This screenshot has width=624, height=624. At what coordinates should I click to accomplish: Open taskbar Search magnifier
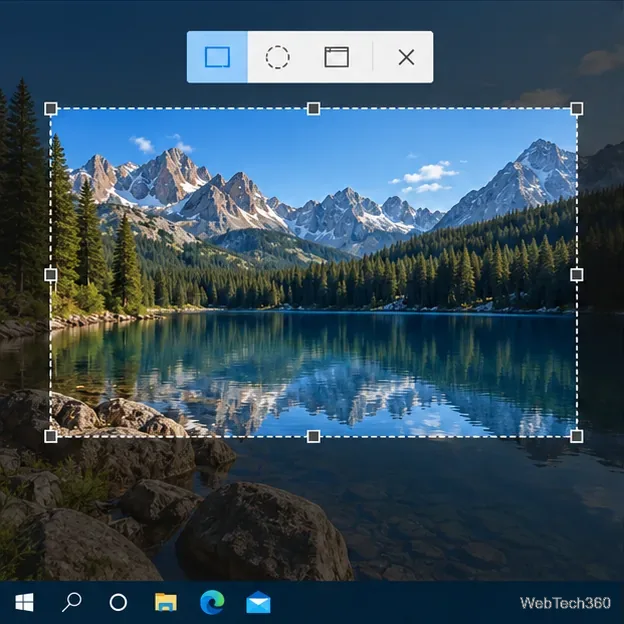[72, 602]
